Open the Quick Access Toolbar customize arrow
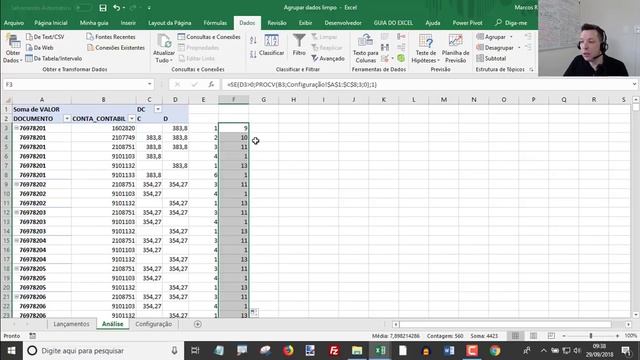640x360 pixels. 149,8
